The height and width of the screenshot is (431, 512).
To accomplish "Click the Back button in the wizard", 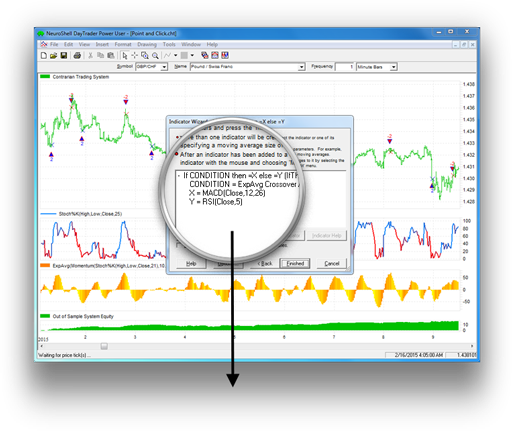I will point(265,263).
